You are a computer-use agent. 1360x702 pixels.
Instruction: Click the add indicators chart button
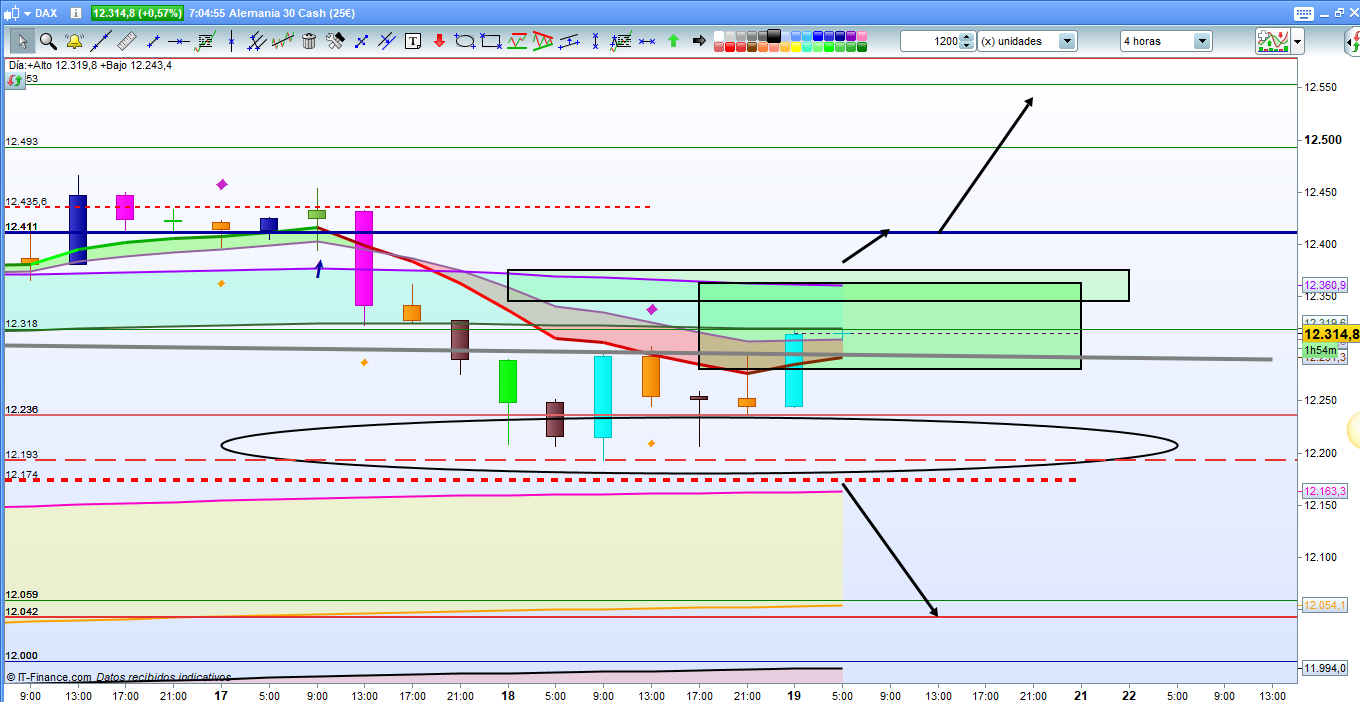(x=1272, y=41)
